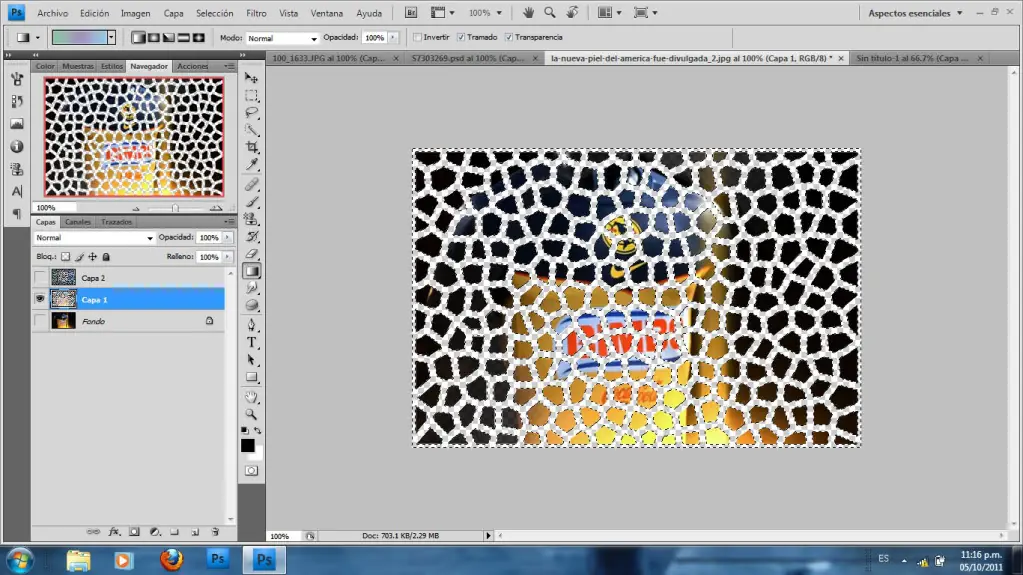
Task: Create a new layer
Action: point(195,532)
